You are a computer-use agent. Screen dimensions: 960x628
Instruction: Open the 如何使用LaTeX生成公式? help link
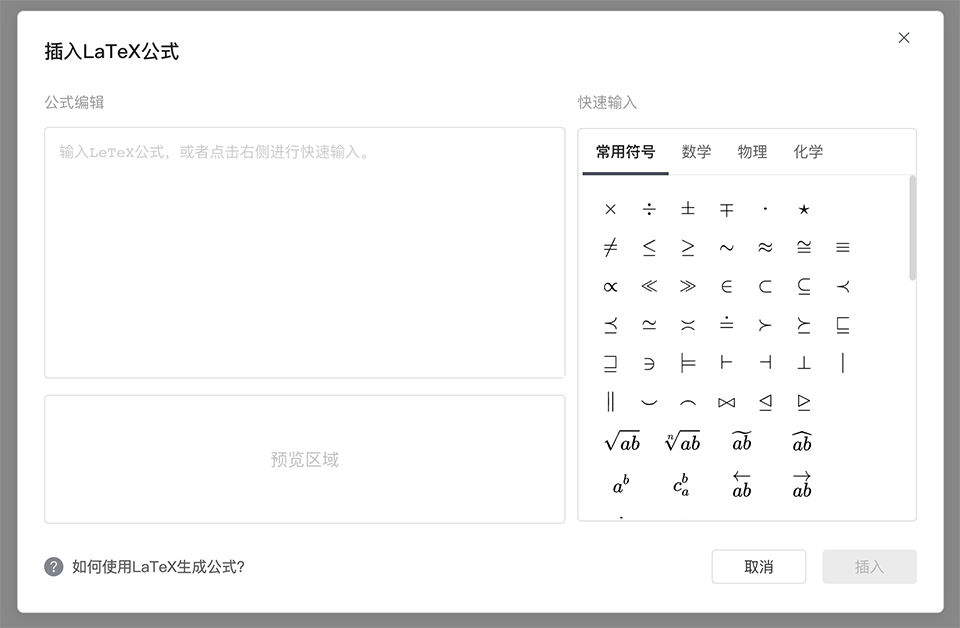(x=158, y=567)
